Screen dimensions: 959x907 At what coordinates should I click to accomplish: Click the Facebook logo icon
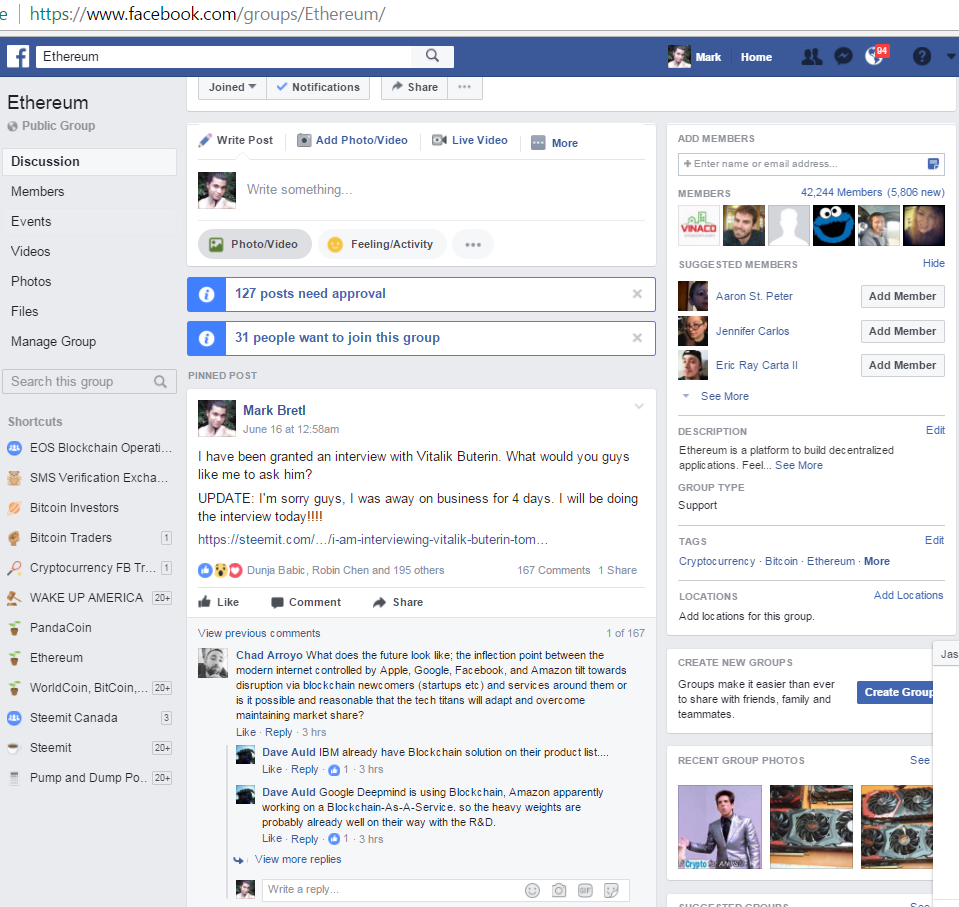coord(18,57)
